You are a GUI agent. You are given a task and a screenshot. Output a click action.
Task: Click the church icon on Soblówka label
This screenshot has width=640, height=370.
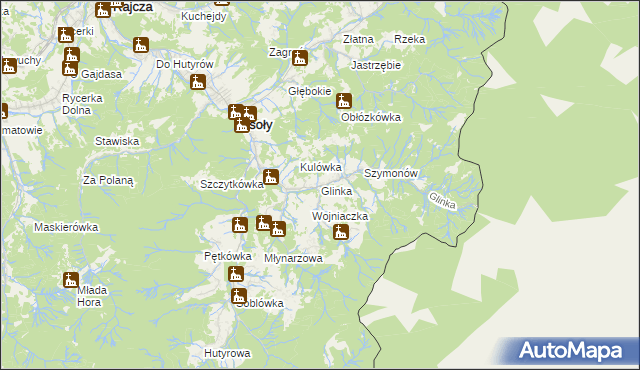239,296
